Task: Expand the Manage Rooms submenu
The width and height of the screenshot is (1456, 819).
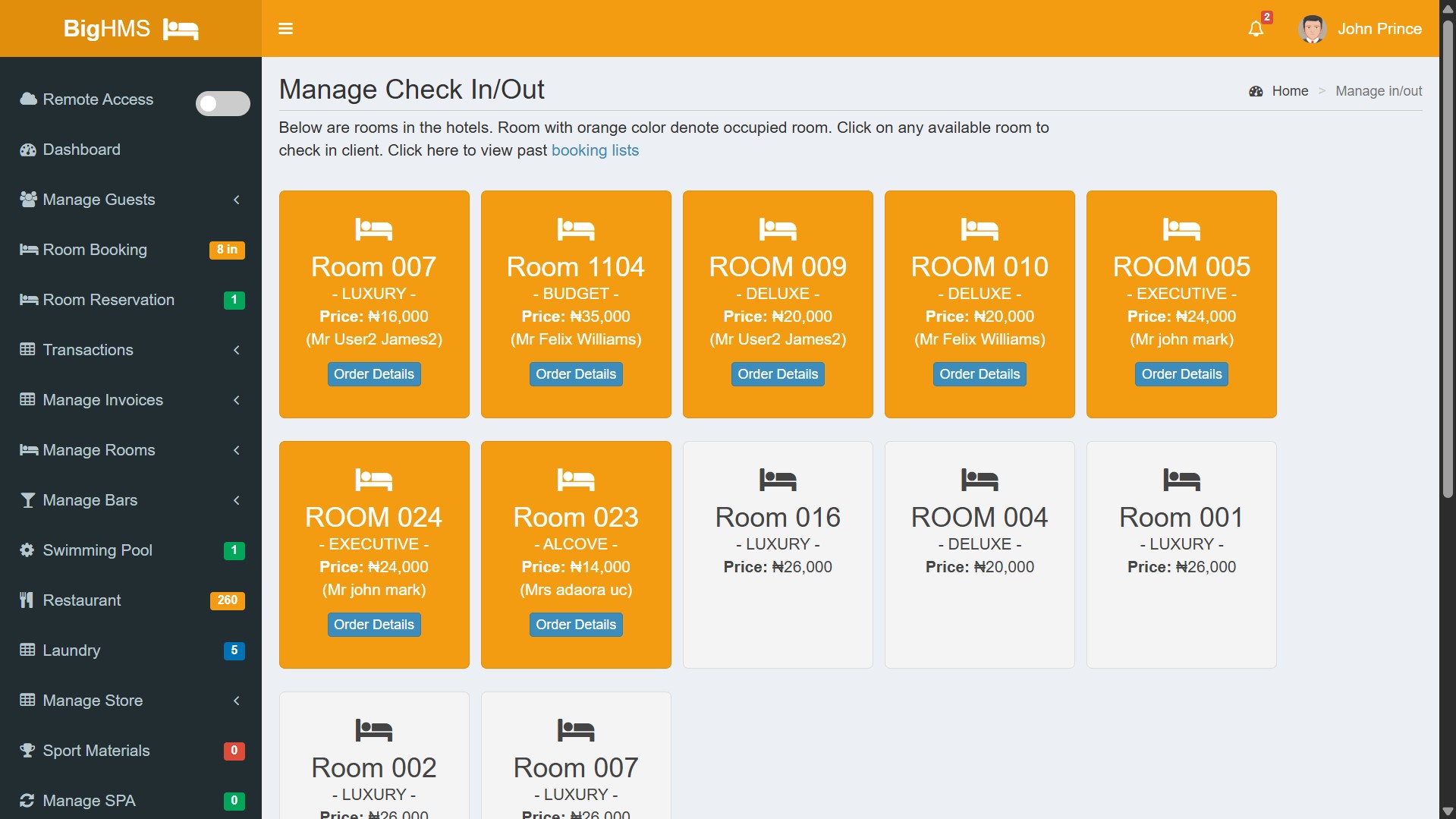Action: 99,449
